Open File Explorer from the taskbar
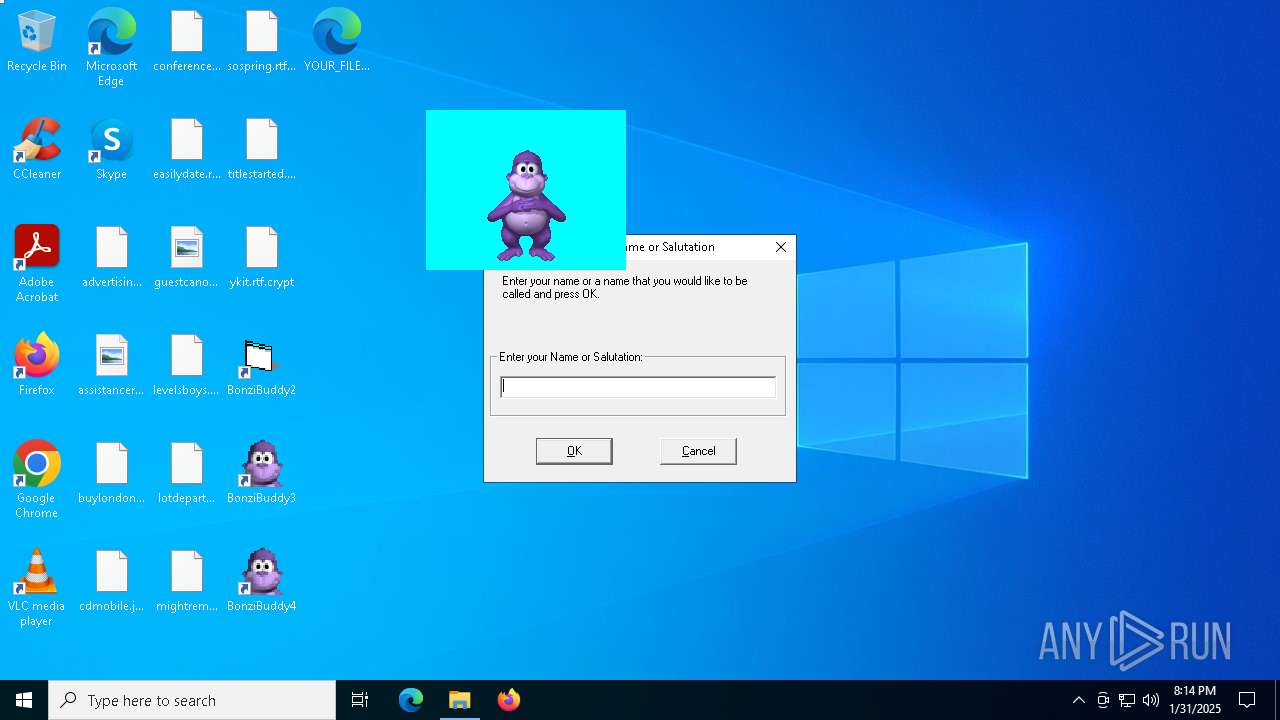This screenshot has width=1280, height=720. tap(460, 700)
